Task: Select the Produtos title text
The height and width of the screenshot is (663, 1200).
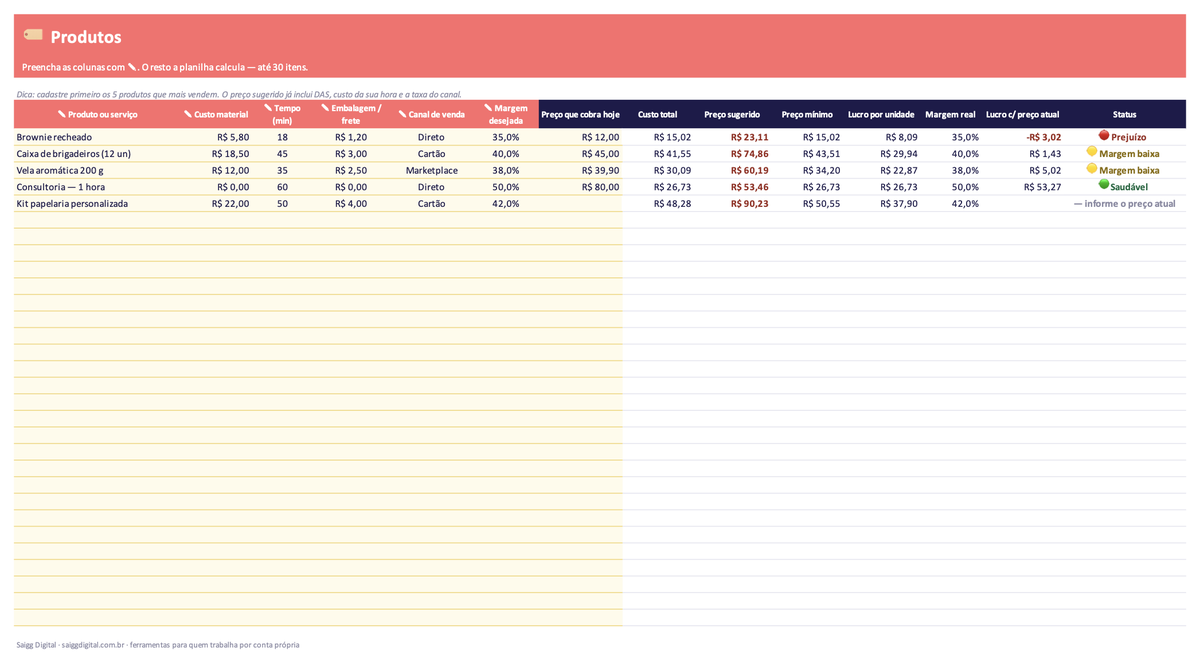Action: tap(86, 37)
